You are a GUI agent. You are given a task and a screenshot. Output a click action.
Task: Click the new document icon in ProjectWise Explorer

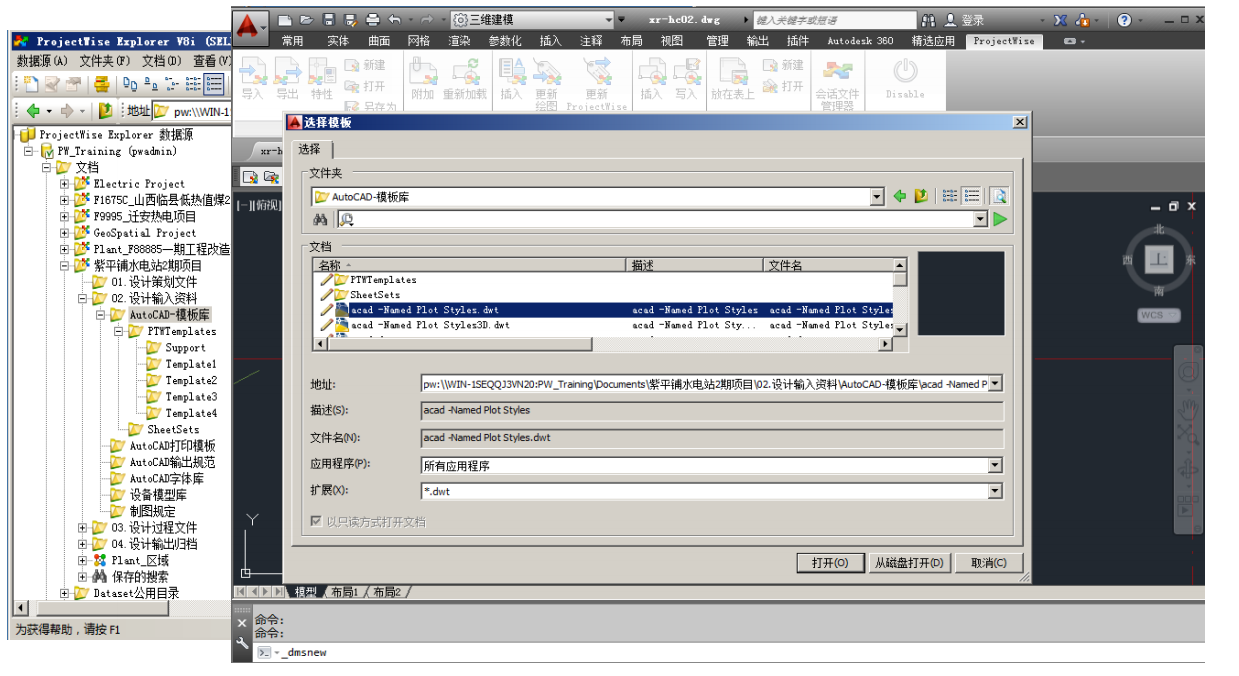tap(31, 84)
